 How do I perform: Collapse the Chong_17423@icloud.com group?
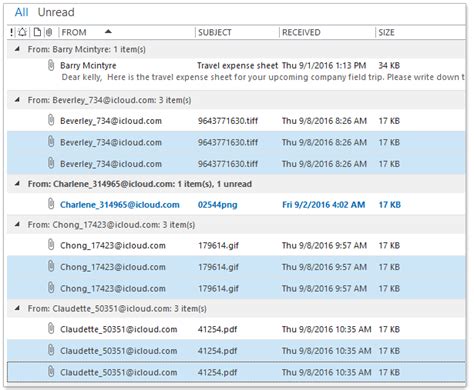(17, 225)
